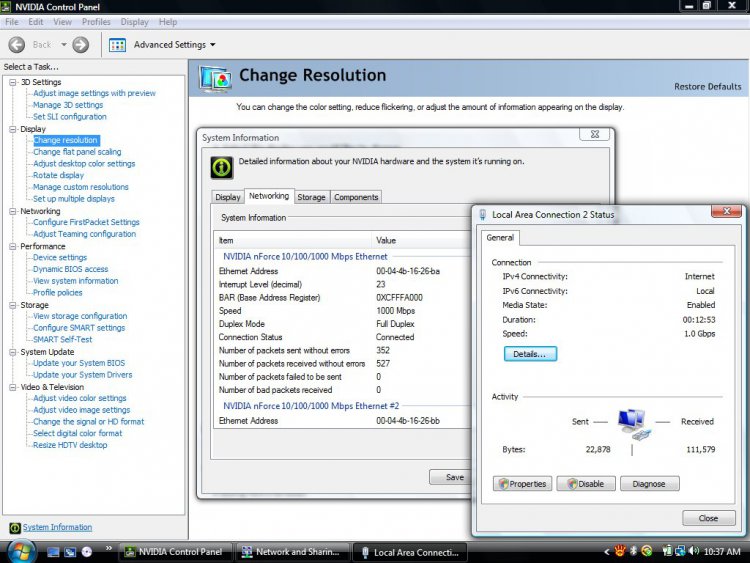This screenshot has height=563, width=750.
Task: Switch to the Storage tab
Action: [x=311, y=197]
